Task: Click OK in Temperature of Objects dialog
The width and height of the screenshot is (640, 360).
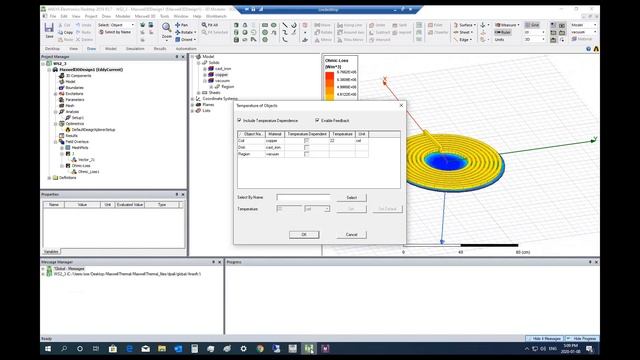Action: pos(304,235)
